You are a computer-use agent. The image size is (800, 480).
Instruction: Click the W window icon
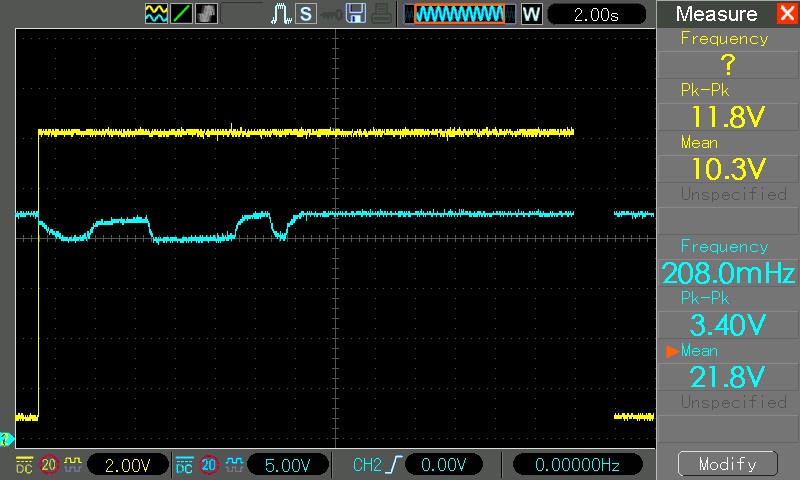pos(532,14)
